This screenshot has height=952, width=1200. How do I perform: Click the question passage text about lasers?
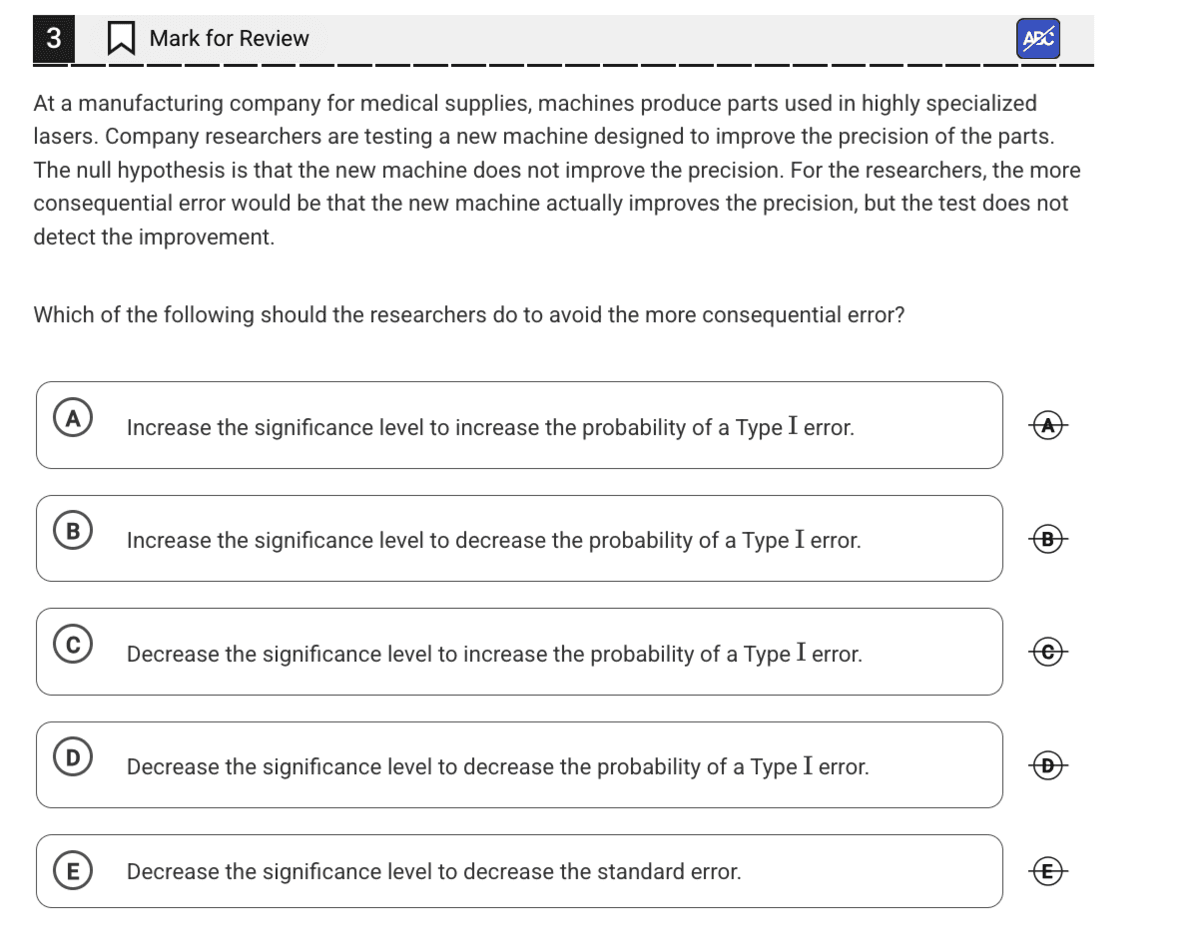tap(557, 170)
